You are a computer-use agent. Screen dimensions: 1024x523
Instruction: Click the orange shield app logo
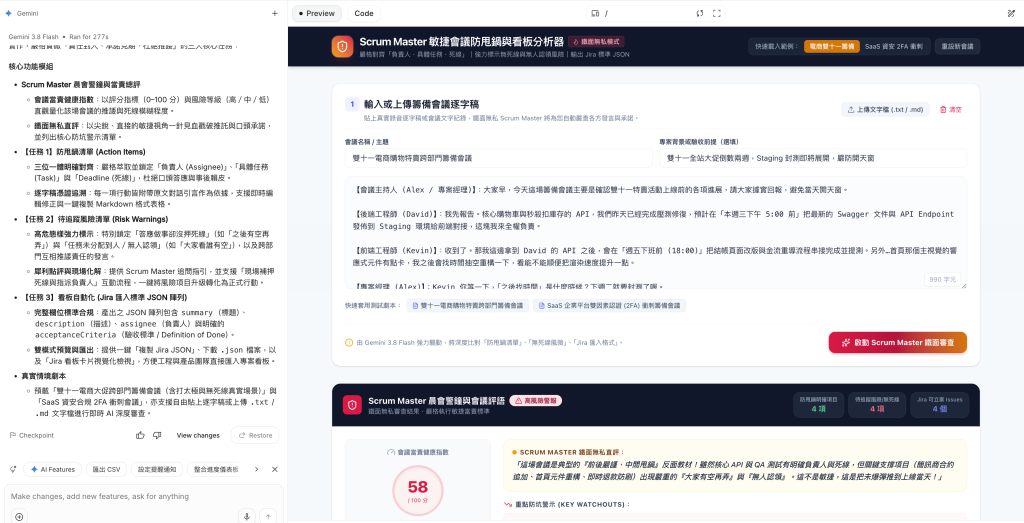coord(342,46)
